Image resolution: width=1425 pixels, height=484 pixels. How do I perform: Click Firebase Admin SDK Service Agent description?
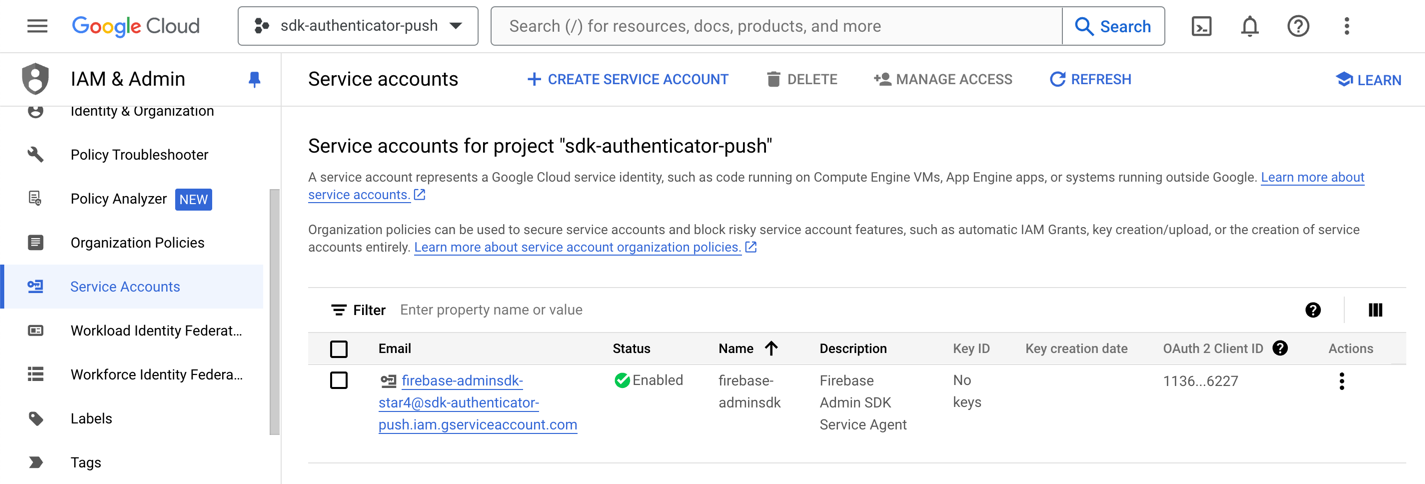tap(863, 403)
